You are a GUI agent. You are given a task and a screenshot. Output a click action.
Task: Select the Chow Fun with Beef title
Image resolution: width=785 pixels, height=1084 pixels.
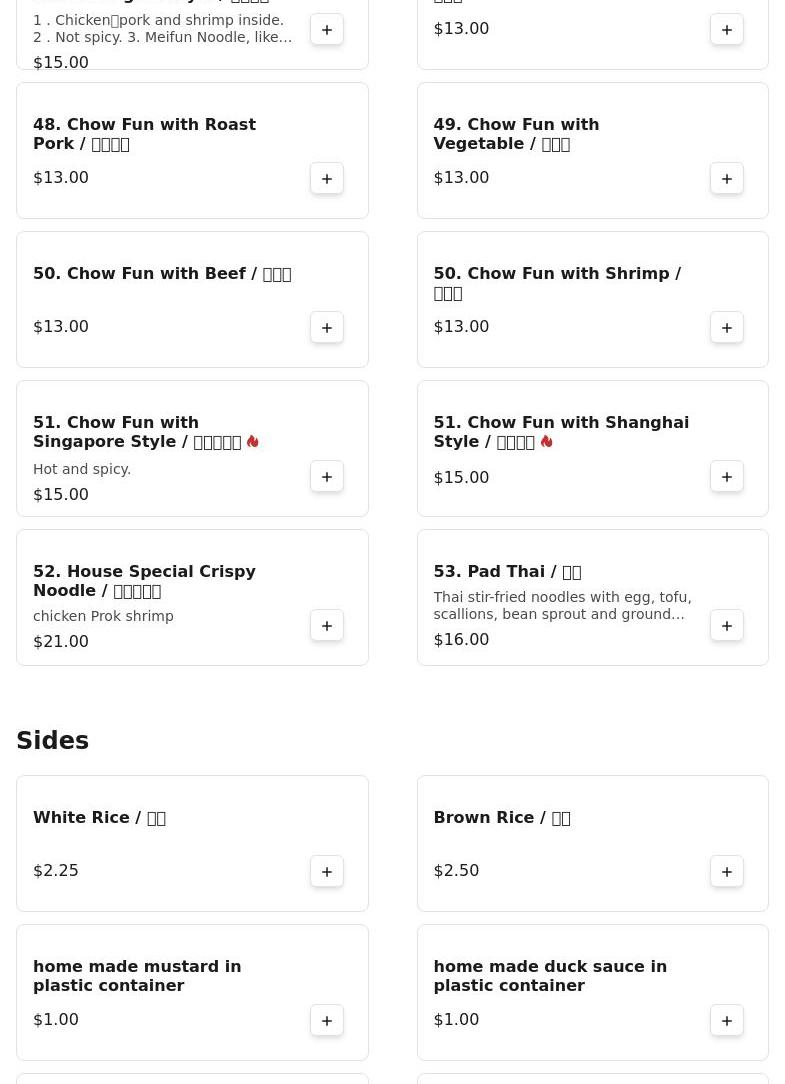click(x=161, y=274)
